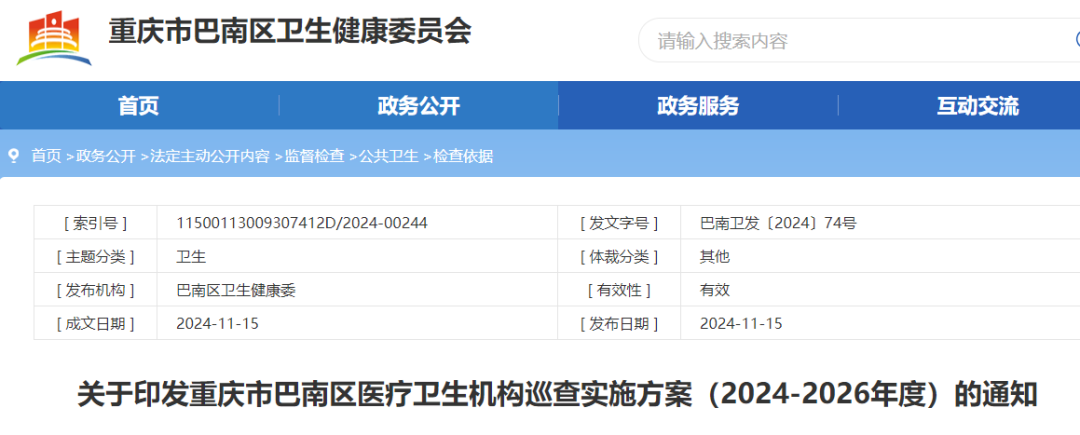Viewport: 1080px width, 435px height.
Task: Click the article title about 巡查实施方案
Action: [x=557, y=395]
